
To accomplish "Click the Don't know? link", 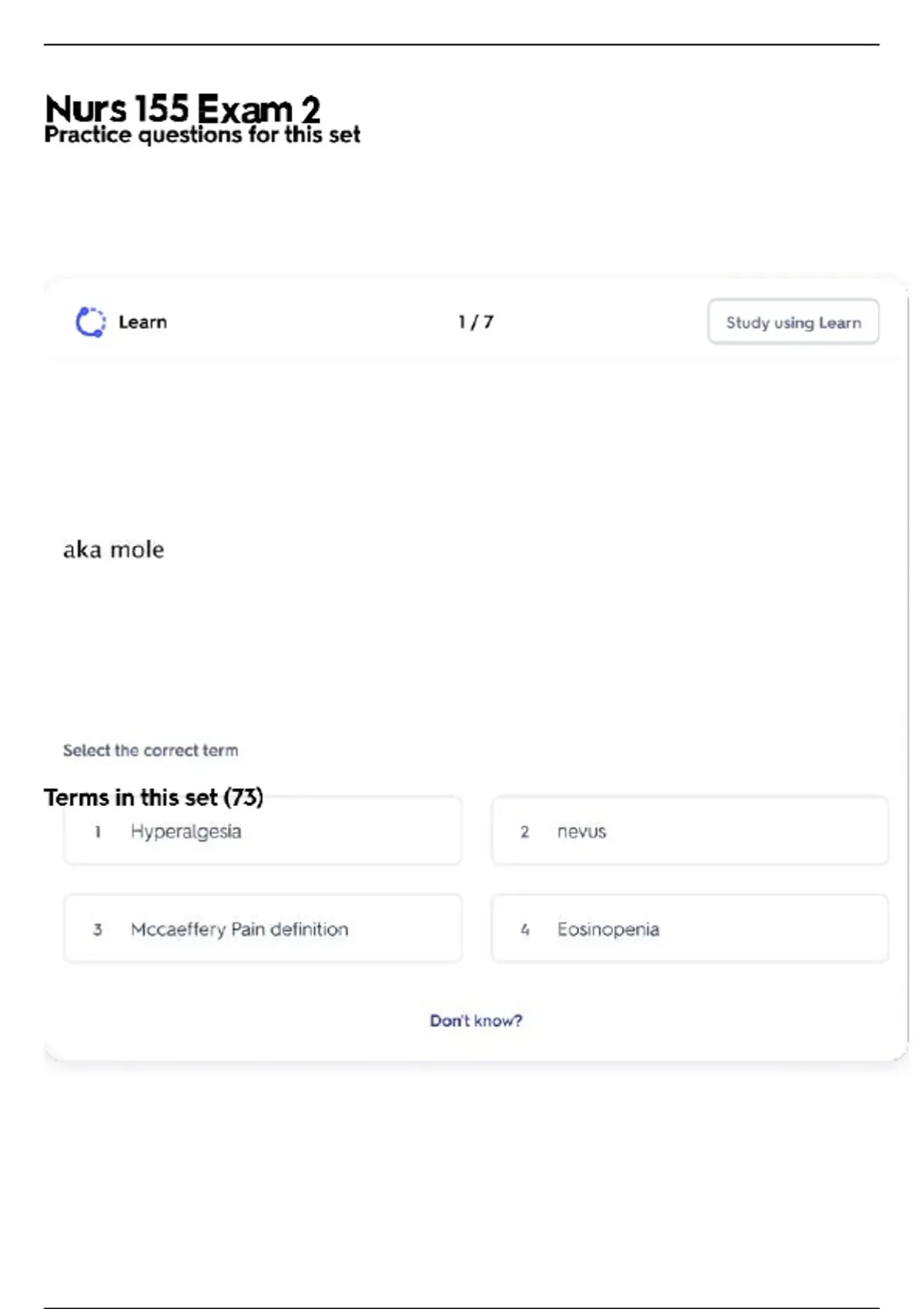I will click(x=476, y=1021).
